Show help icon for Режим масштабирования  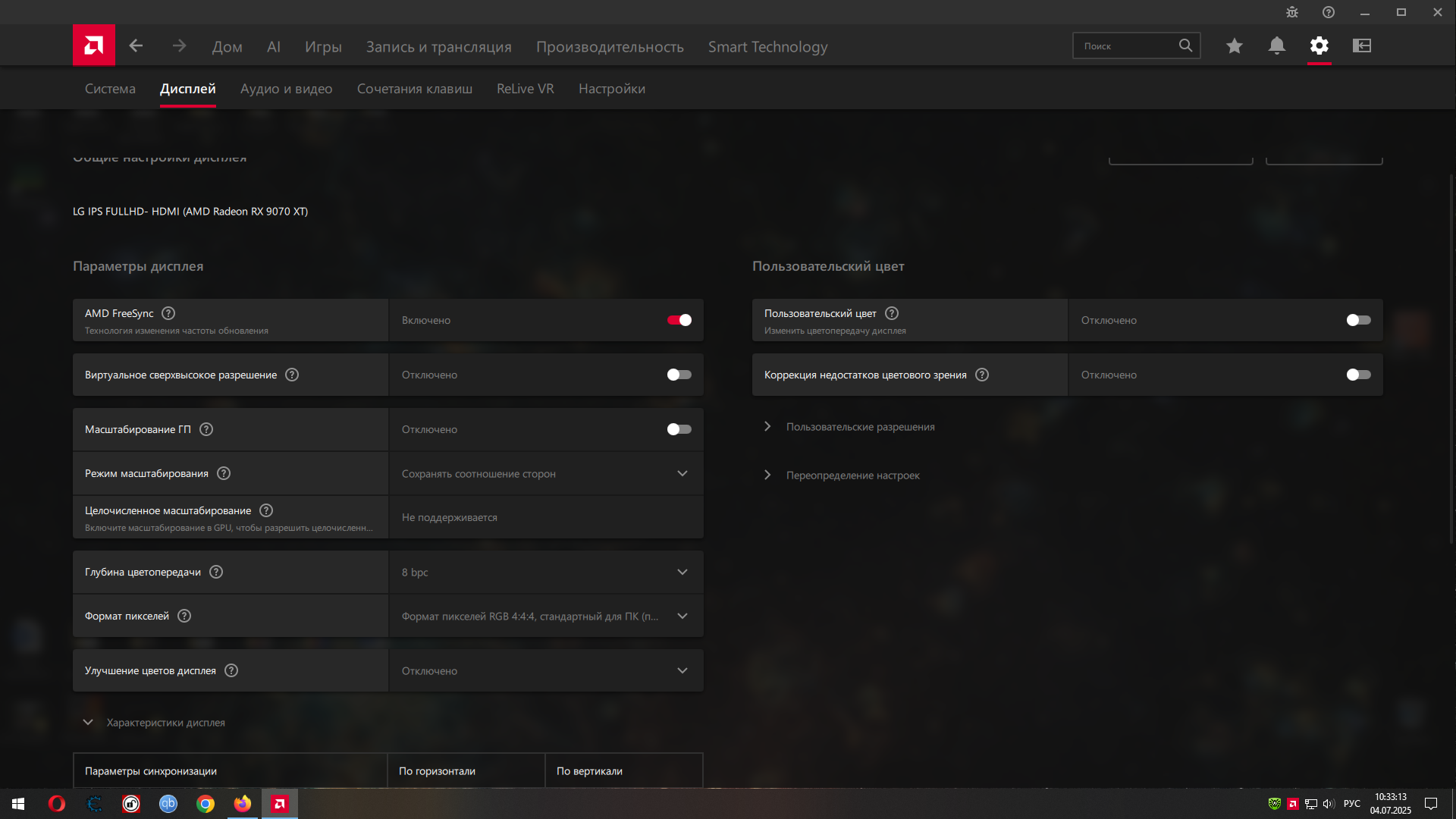pyautogui.click(x=224, y=473)
